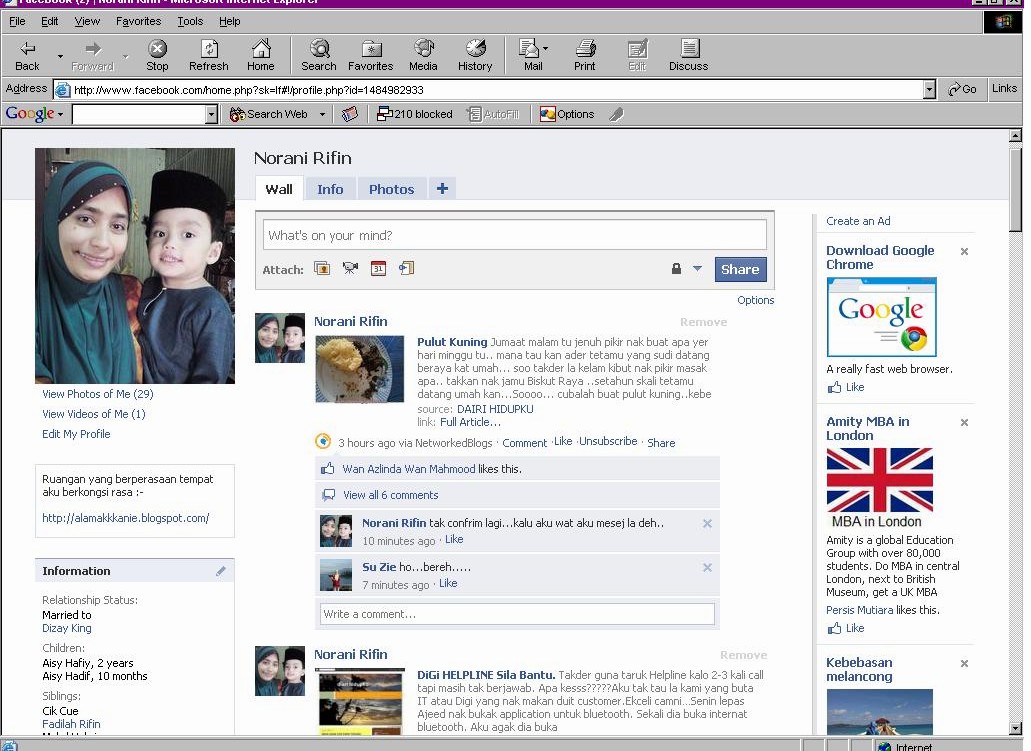This screenshot has height=751, width=1031.
Task: Open the Back button history dropdown arrow
Action: pos(60,57)
